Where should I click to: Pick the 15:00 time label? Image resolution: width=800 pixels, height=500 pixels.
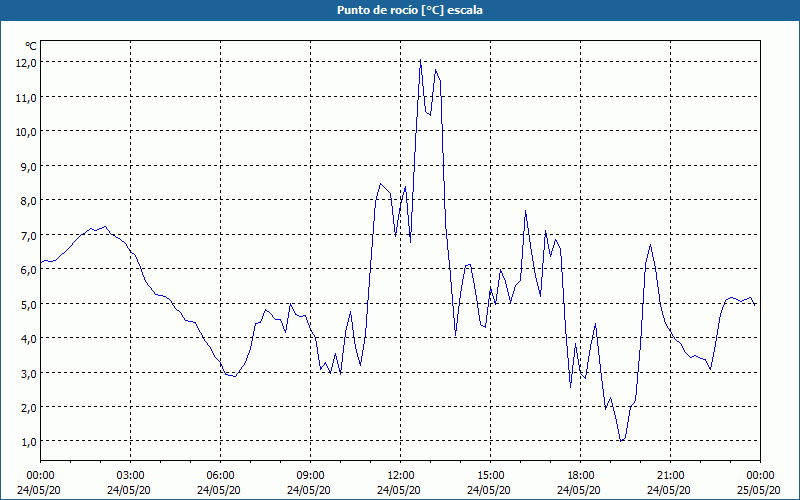coord(491,476)
